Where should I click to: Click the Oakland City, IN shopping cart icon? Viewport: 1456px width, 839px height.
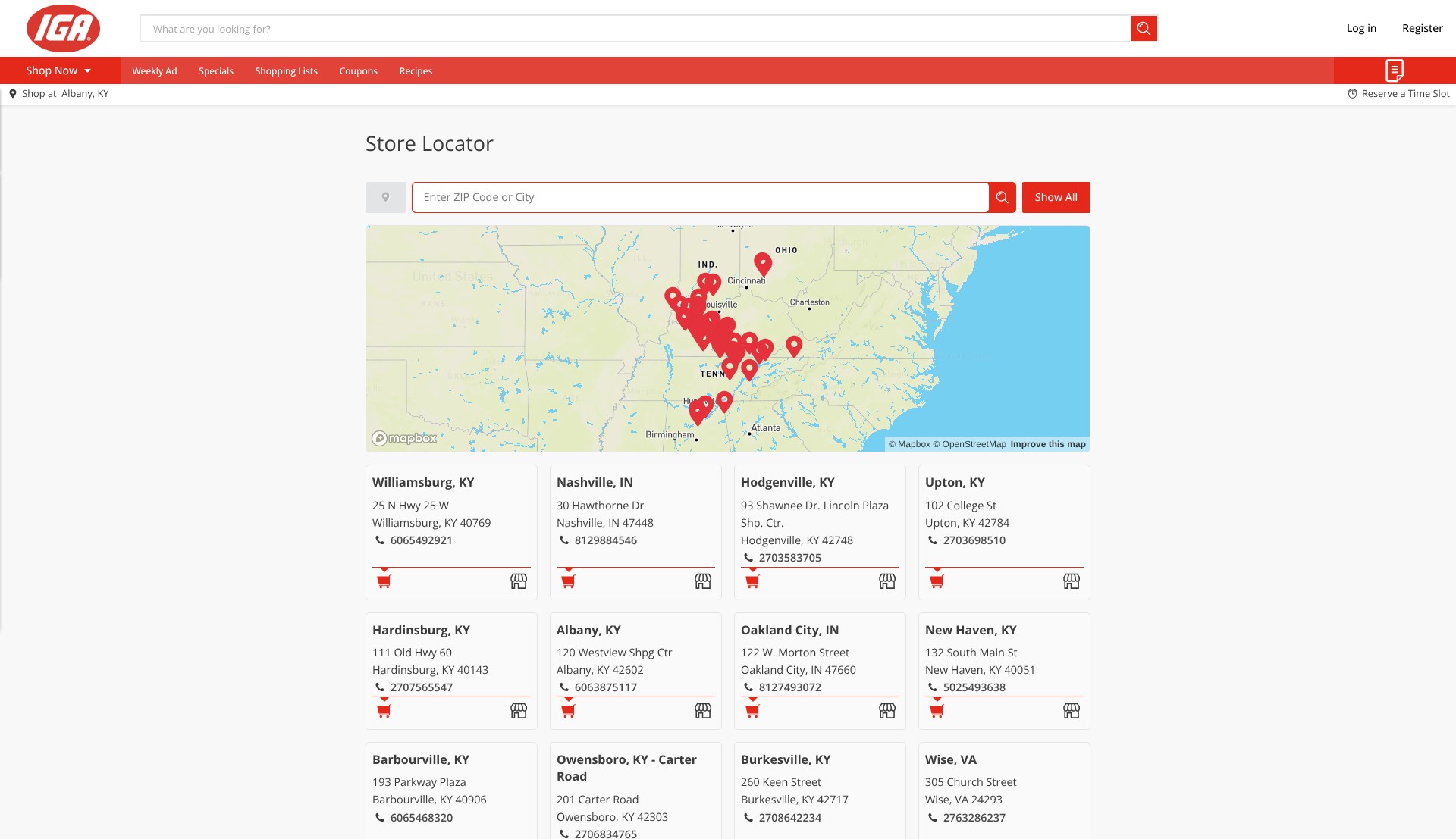tap(752, 711)
